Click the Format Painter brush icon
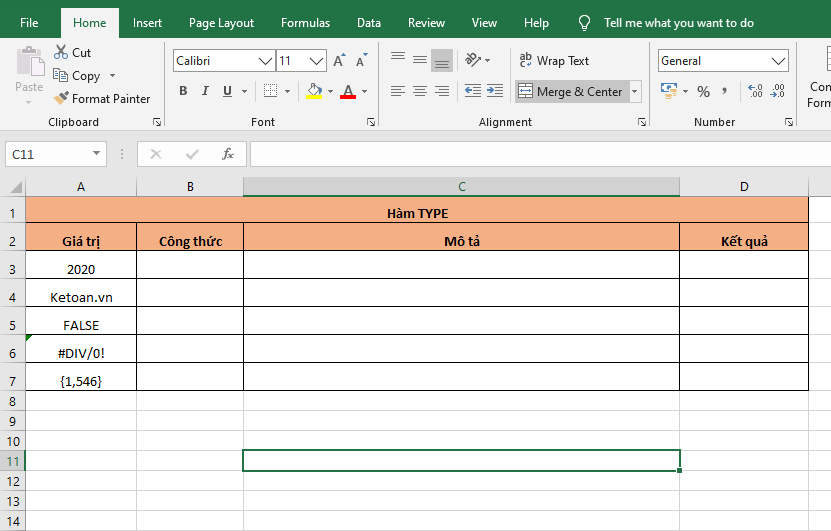Image resolution: width=831 pixels, height=531 pixels. [x=61, y=99]
